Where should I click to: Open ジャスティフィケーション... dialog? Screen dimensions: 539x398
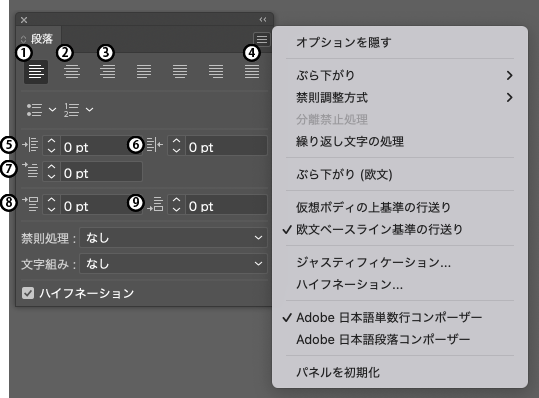400,263
